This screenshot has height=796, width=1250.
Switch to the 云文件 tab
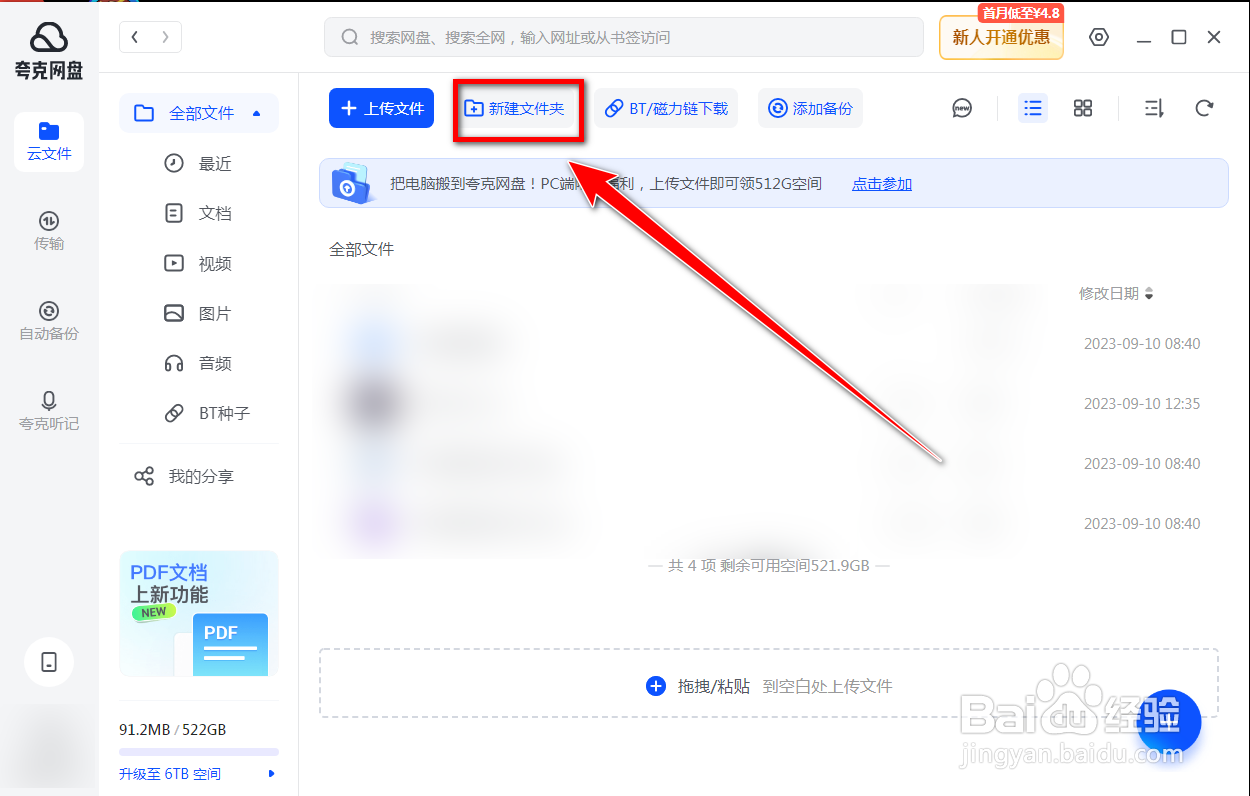48,142
